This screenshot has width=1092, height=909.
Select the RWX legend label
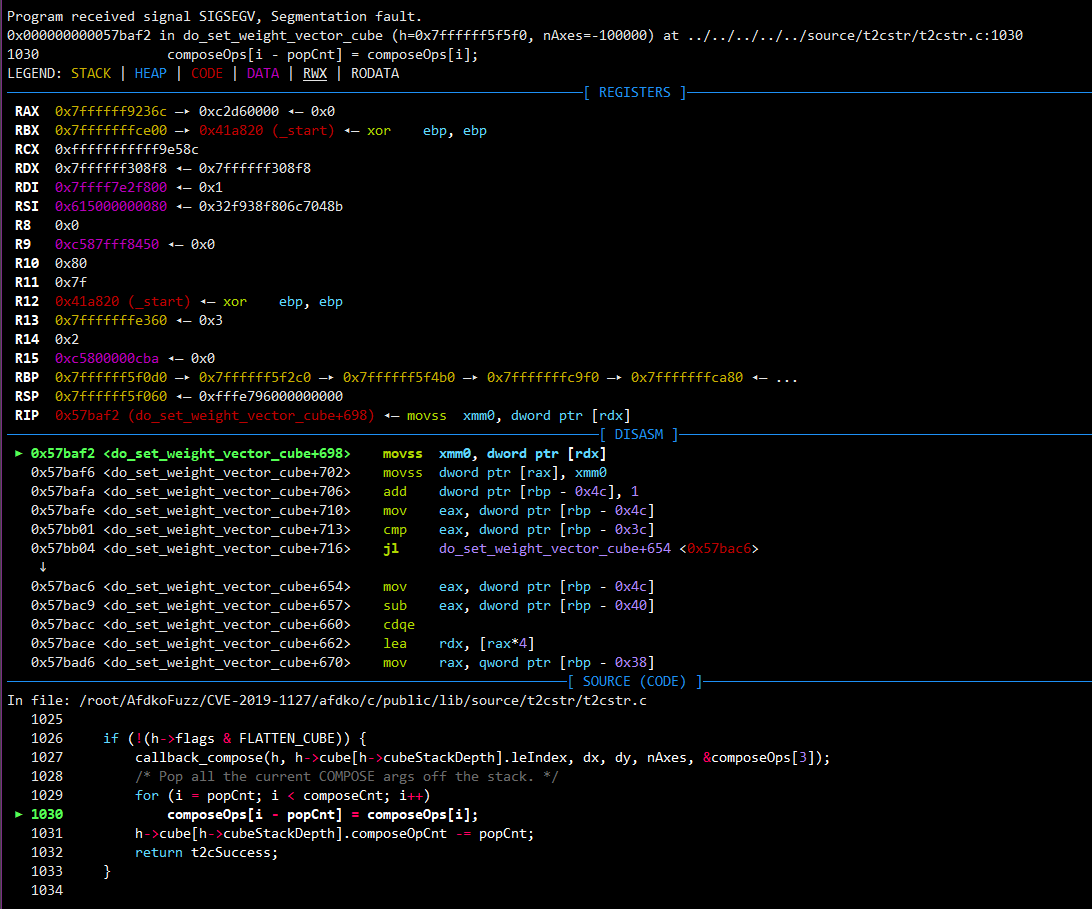click(315, 73)
